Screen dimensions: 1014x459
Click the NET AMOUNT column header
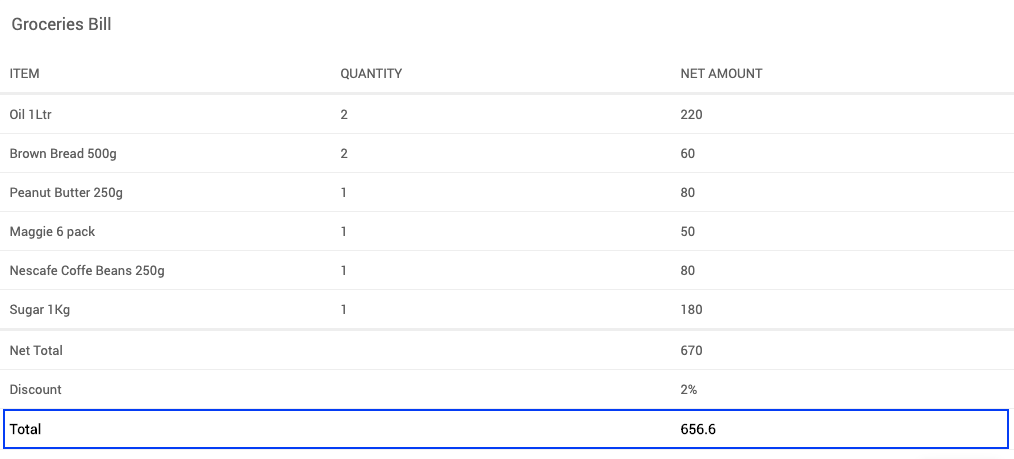point(721,74)
